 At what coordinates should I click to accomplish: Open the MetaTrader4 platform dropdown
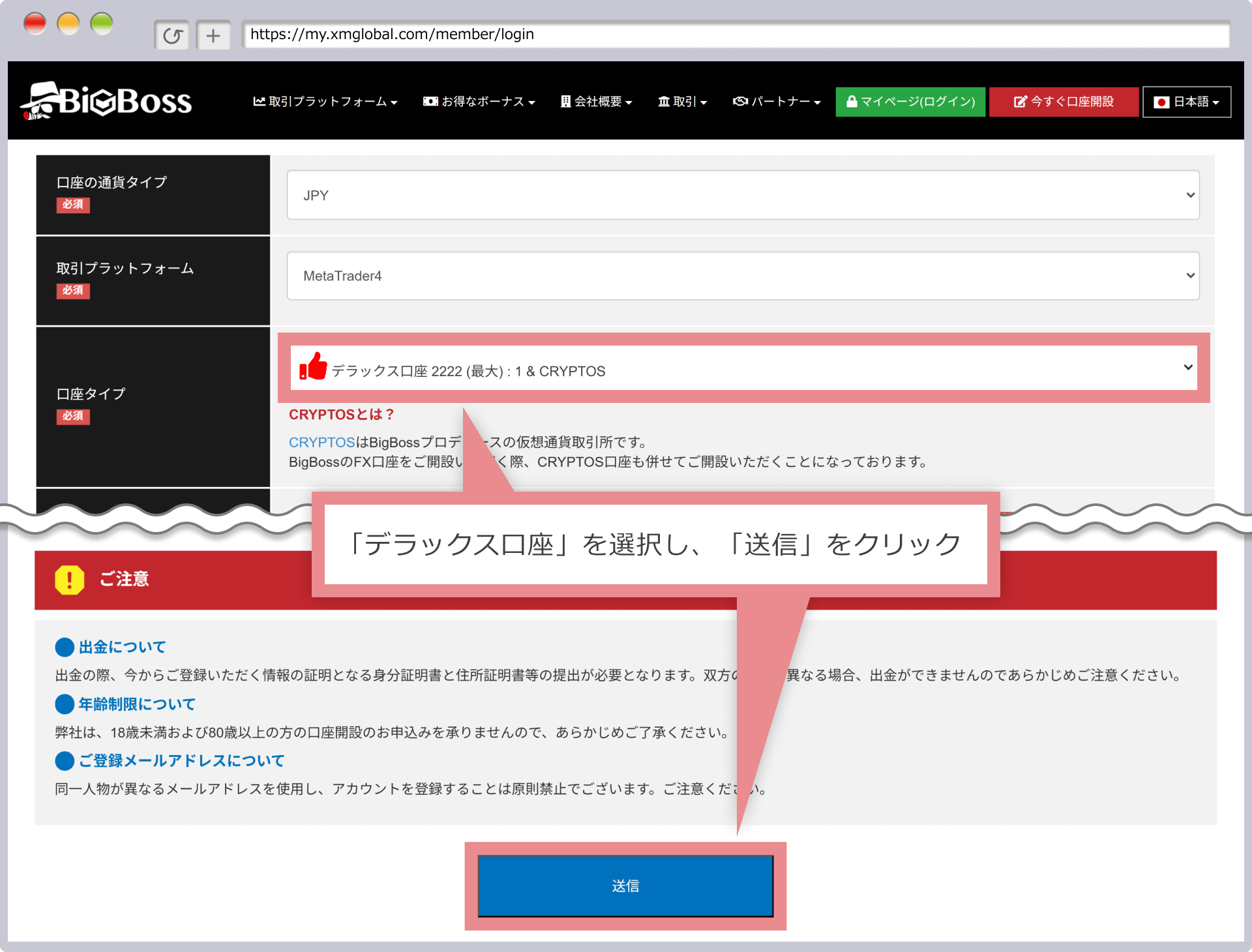743,276
